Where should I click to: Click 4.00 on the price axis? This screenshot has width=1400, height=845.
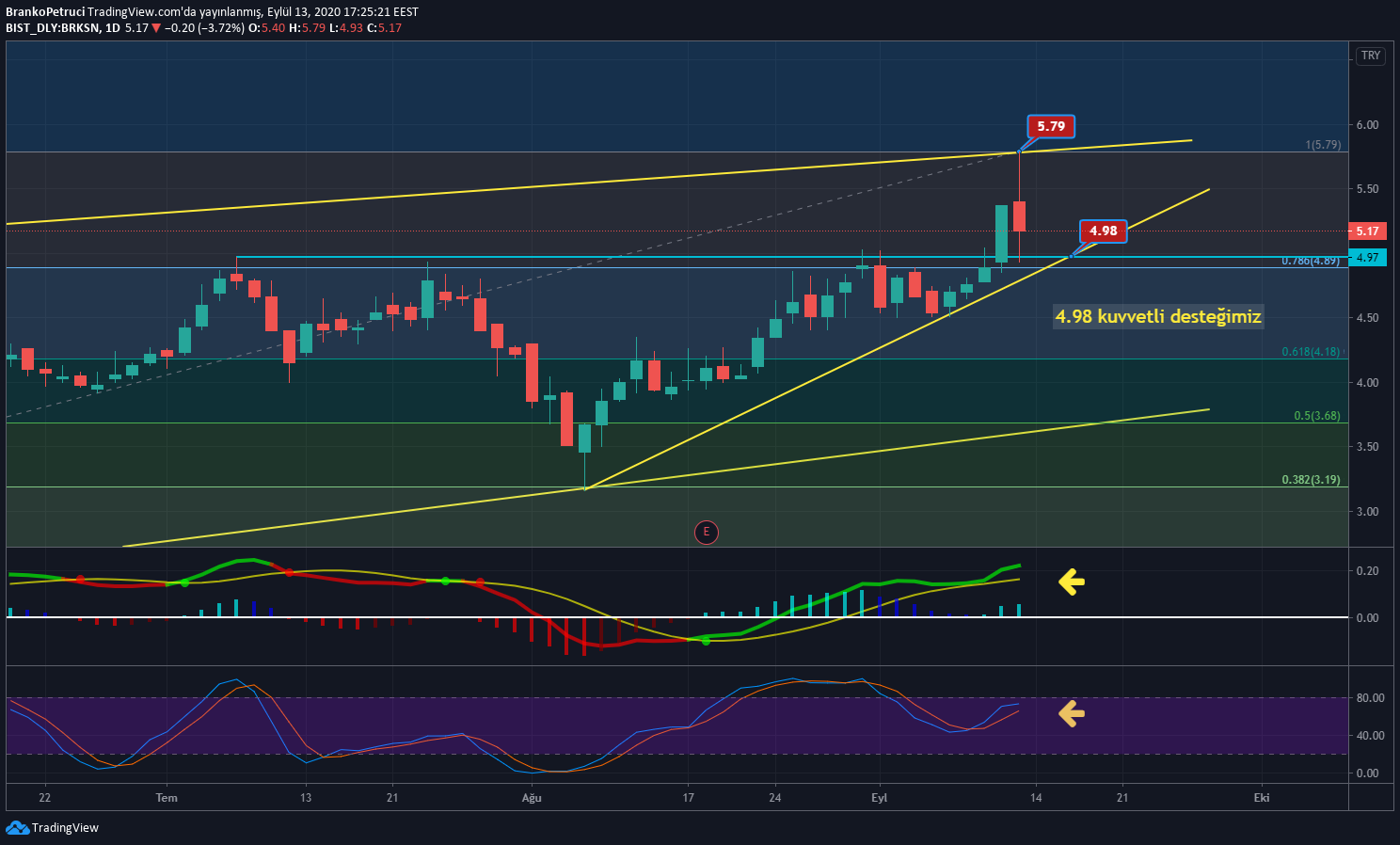[1367, 383]
